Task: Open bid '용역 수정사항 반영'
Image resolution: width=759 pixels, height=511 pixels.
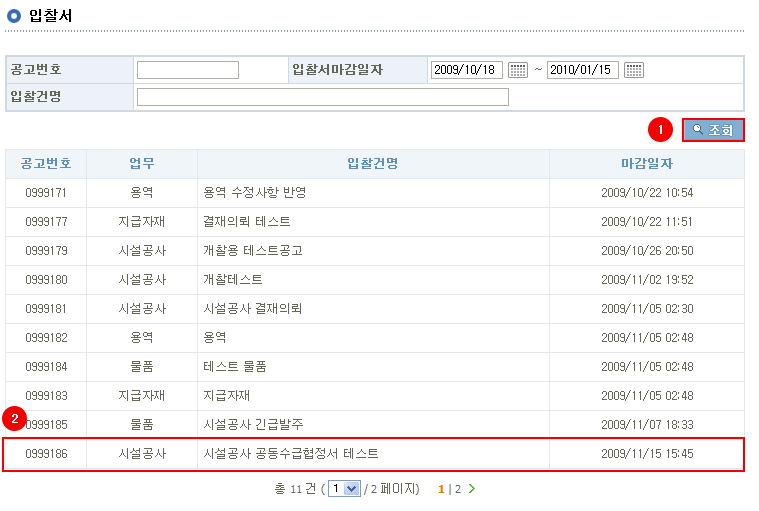Action: [x=255, y=193]
